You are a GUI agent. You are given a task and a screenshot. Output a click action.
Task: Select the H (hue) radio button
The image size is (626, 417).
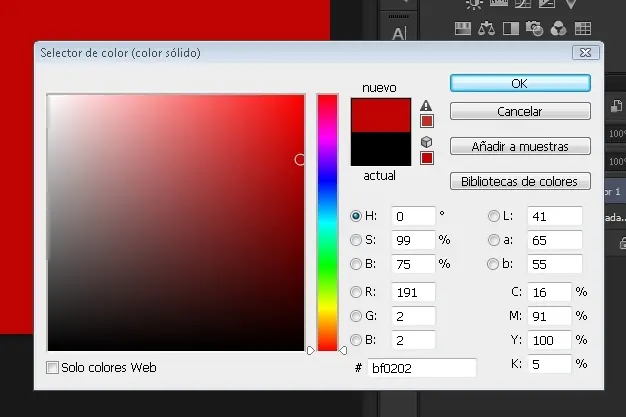(x=356, y=216)
